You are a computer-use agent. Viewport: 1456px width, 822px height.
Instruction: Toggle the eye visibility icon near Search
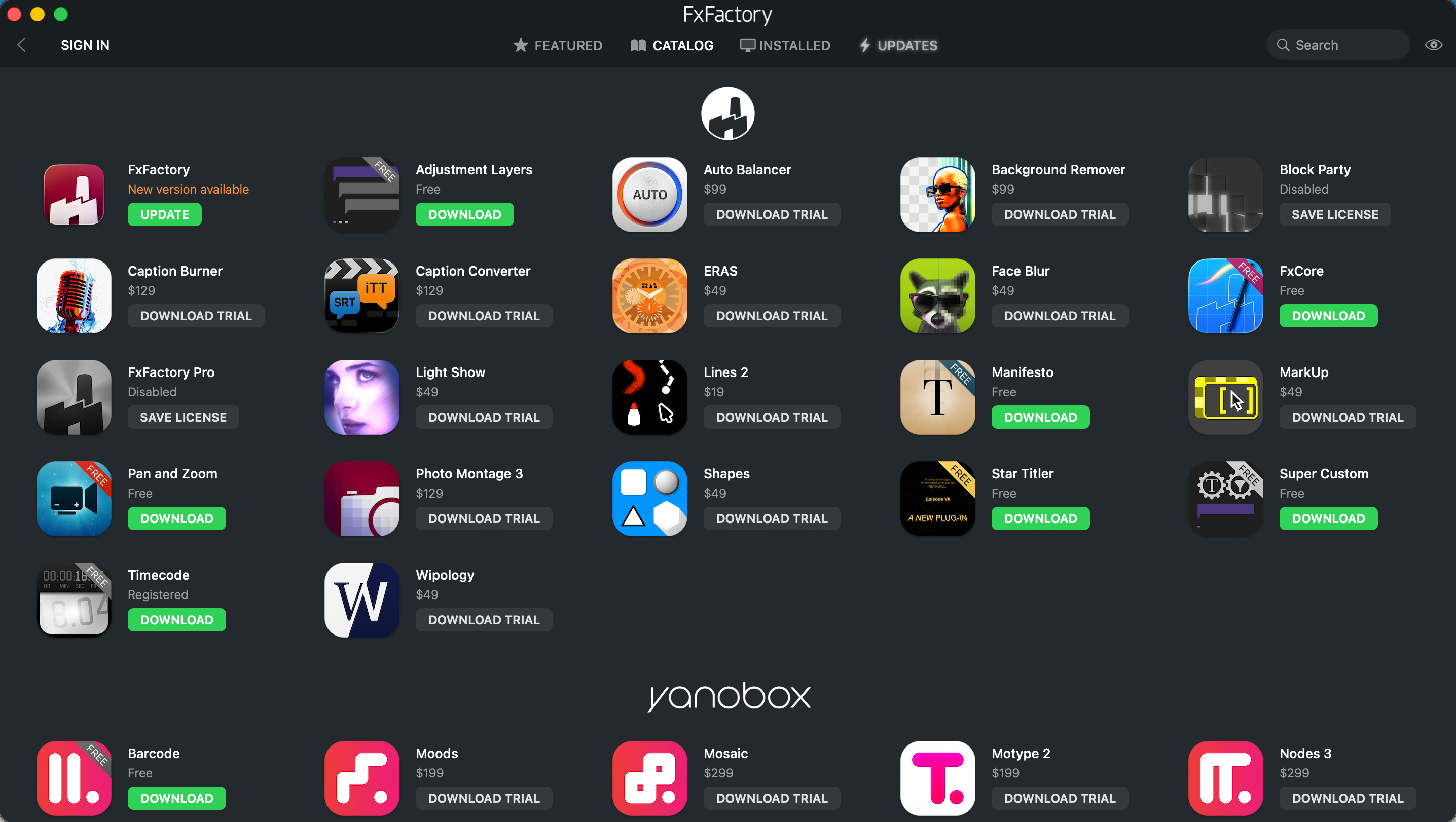pos(1433,45)
